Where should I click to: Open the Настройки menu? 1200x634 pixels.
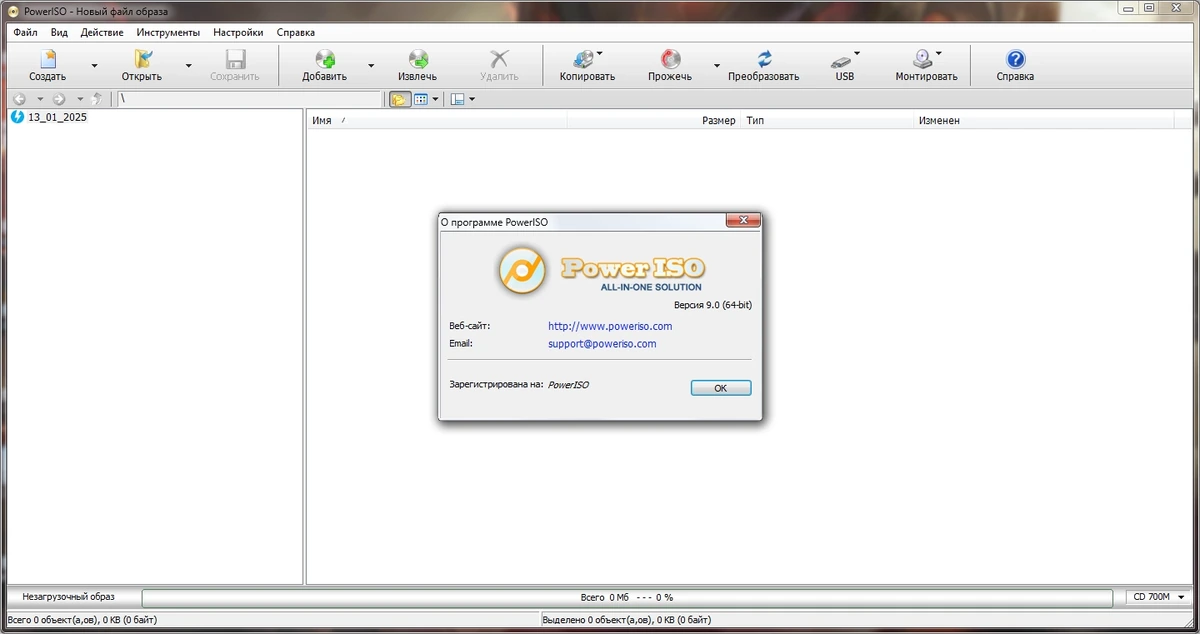(238, 32)
